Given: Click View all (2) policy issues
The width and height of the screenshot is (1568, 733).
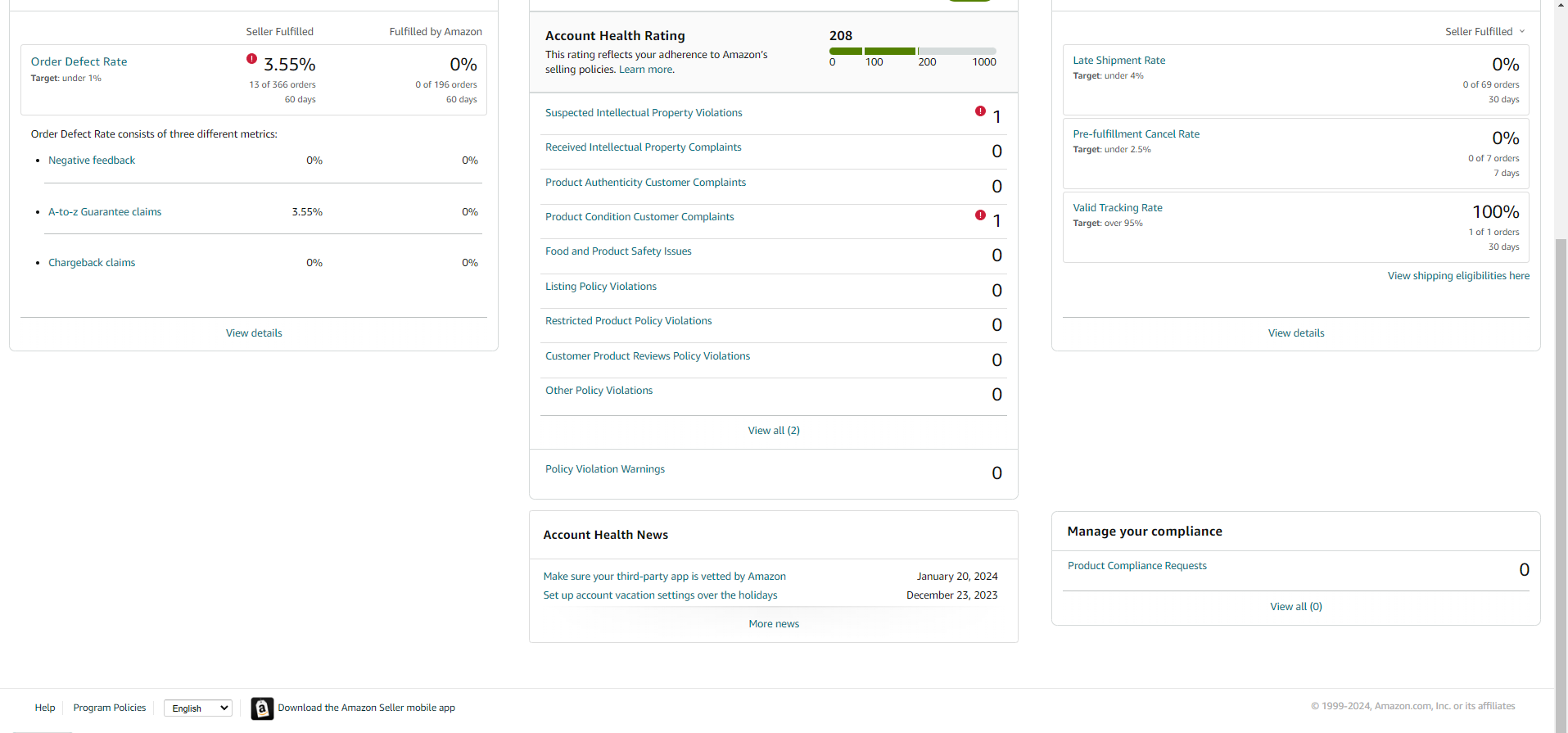Looking at the screenshot, I should click(x=774, y=431).
